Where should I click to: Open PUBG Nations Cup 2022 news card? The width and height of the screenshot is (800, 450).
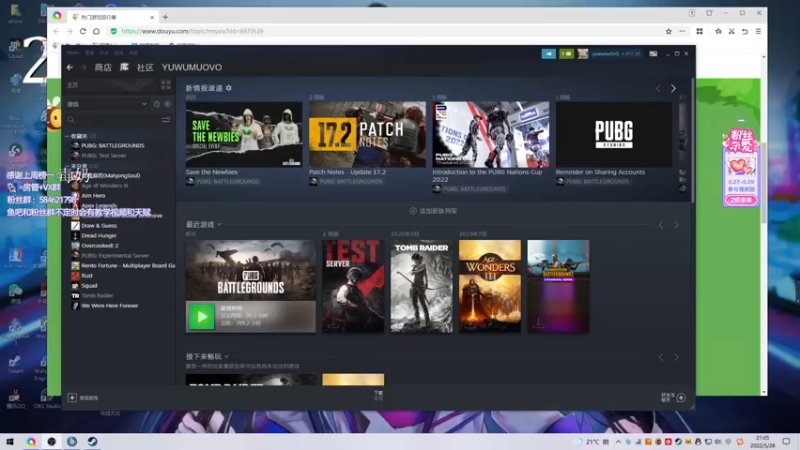point(491,134)
